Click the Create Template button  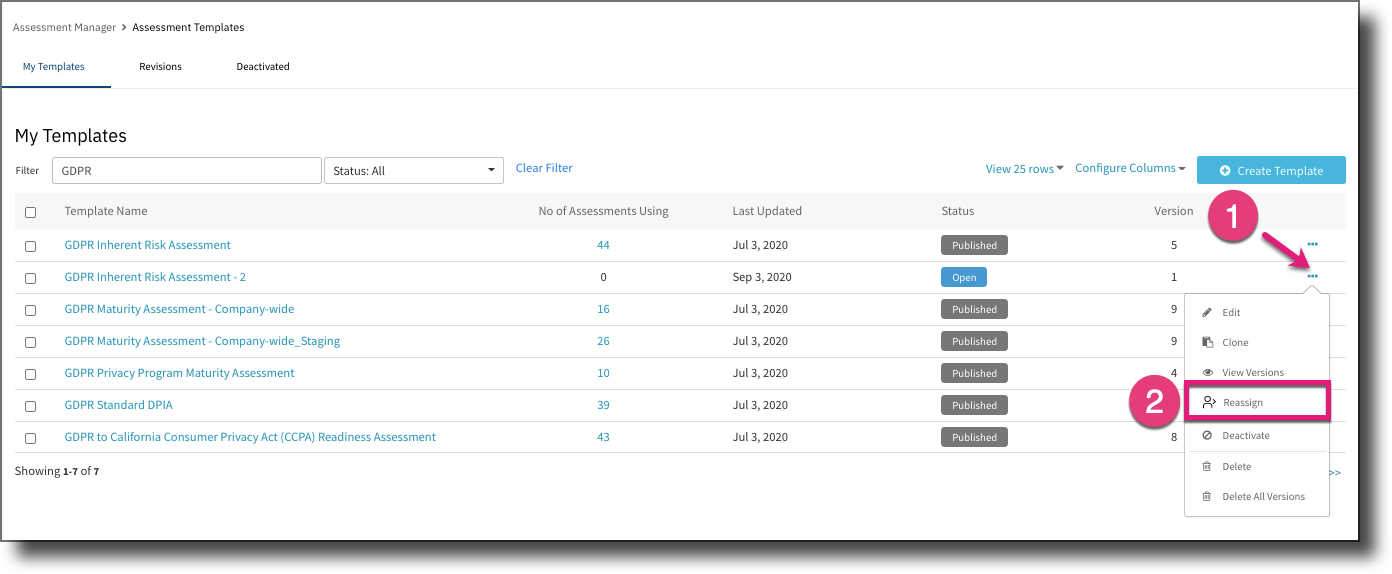pos(1271,170)
